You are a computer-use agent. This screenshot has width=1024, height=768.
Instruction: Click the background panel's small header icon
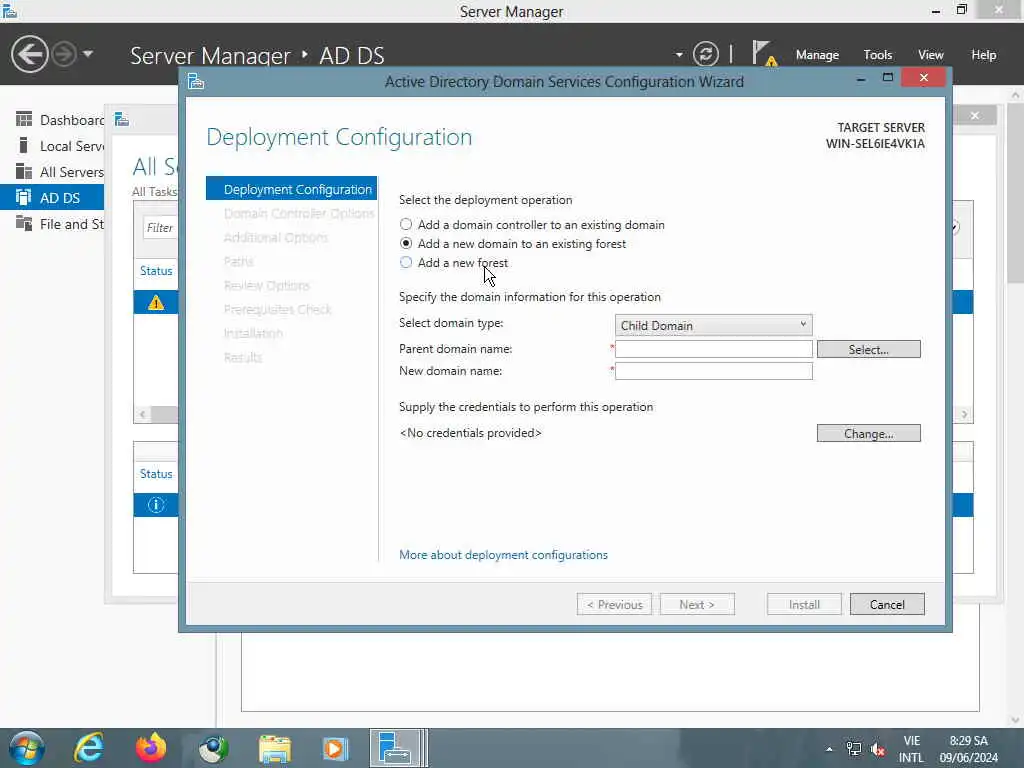pos(121,120)
